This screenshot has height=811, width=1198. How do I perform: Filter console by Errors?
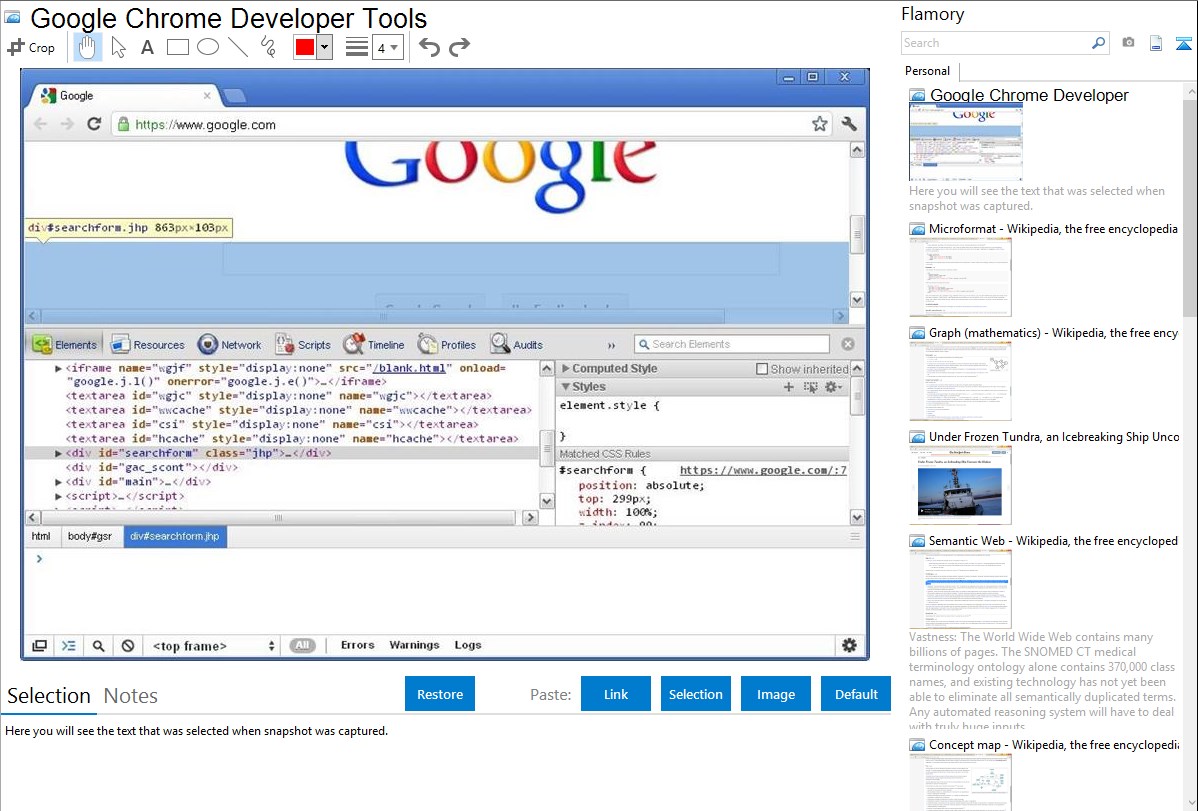pyautogui.click(x=358, y=645)
